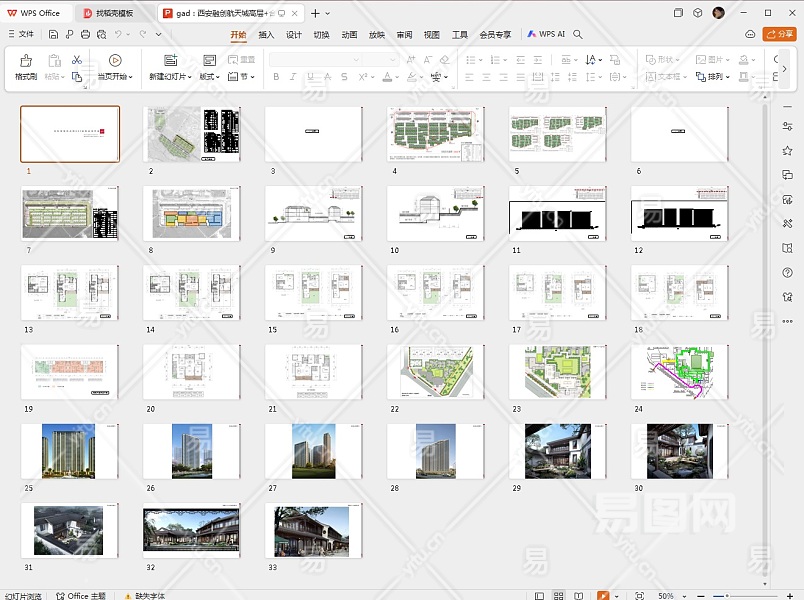Toggle slide sorter view in status bar
The image size is (804, 600).
point(558,595)
